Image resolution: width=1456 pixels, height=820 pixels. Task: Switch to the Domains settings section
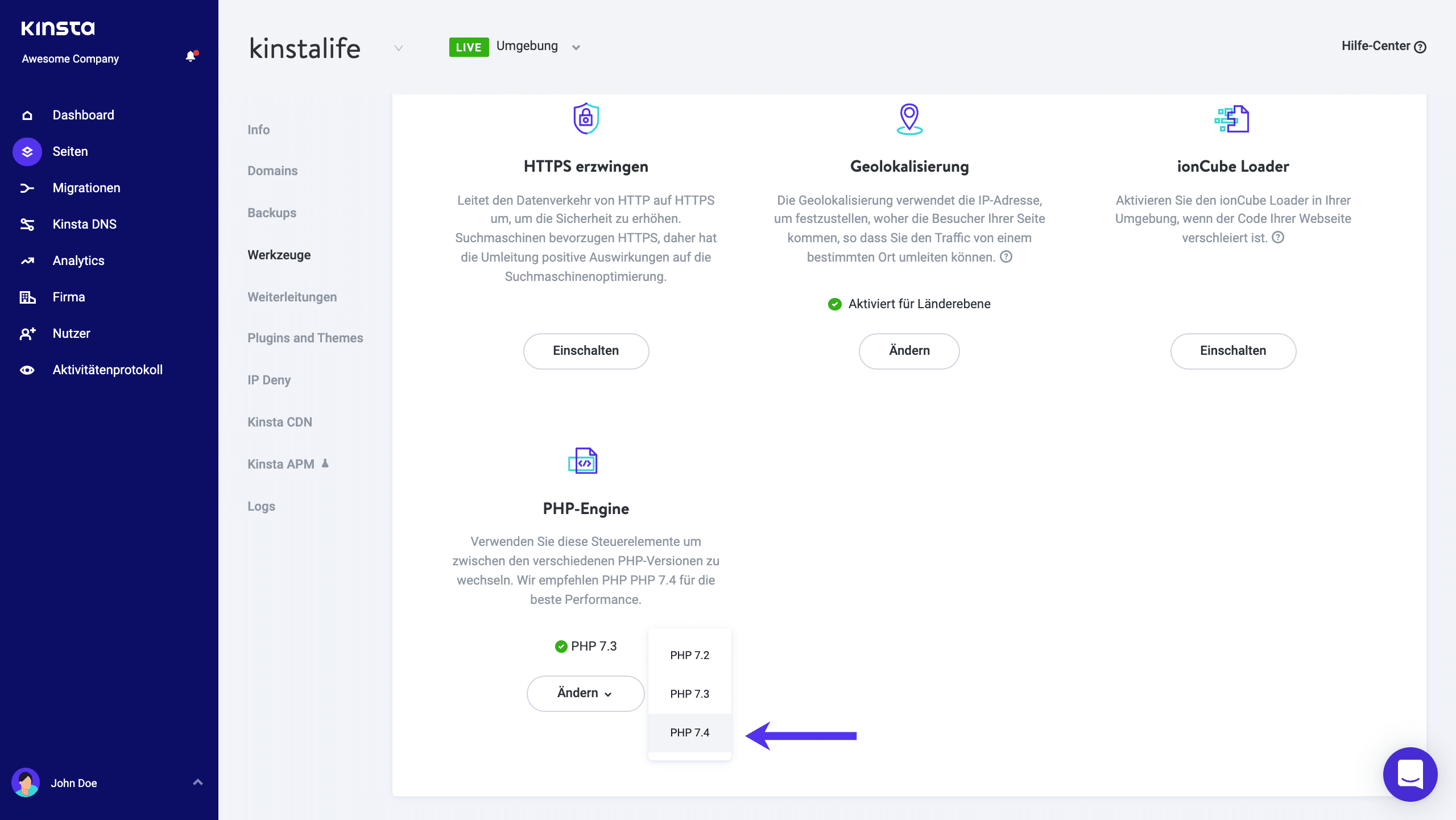(273, 170)
